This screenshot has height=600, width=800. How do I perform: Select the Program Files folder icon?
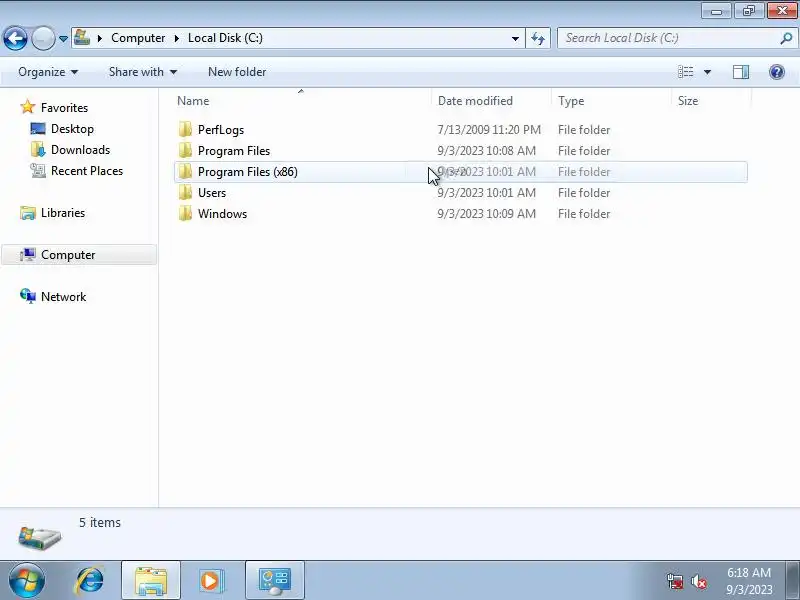point(185,151)
